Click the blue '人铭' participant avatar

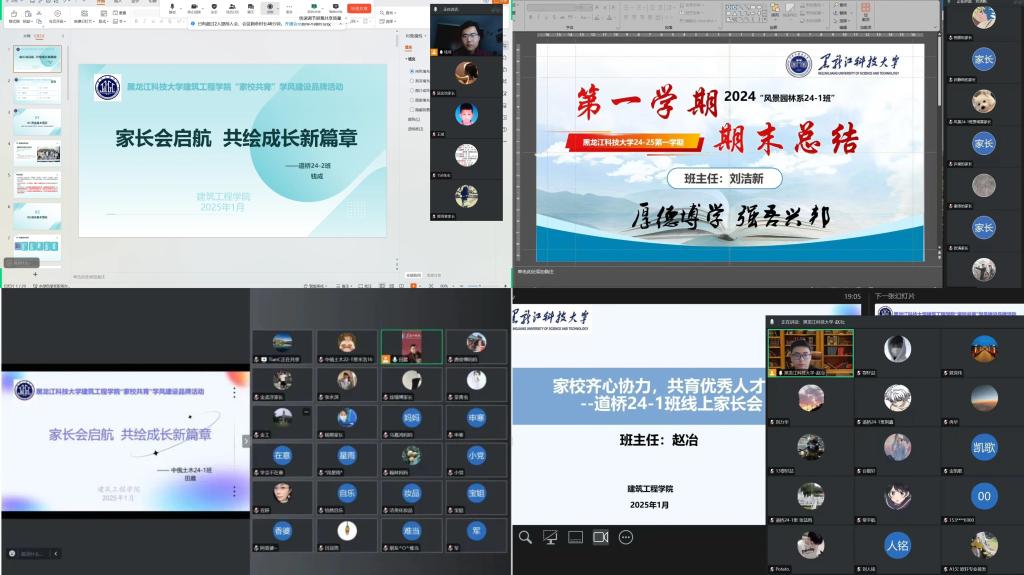pyautogui.click(x=897, y=546)
